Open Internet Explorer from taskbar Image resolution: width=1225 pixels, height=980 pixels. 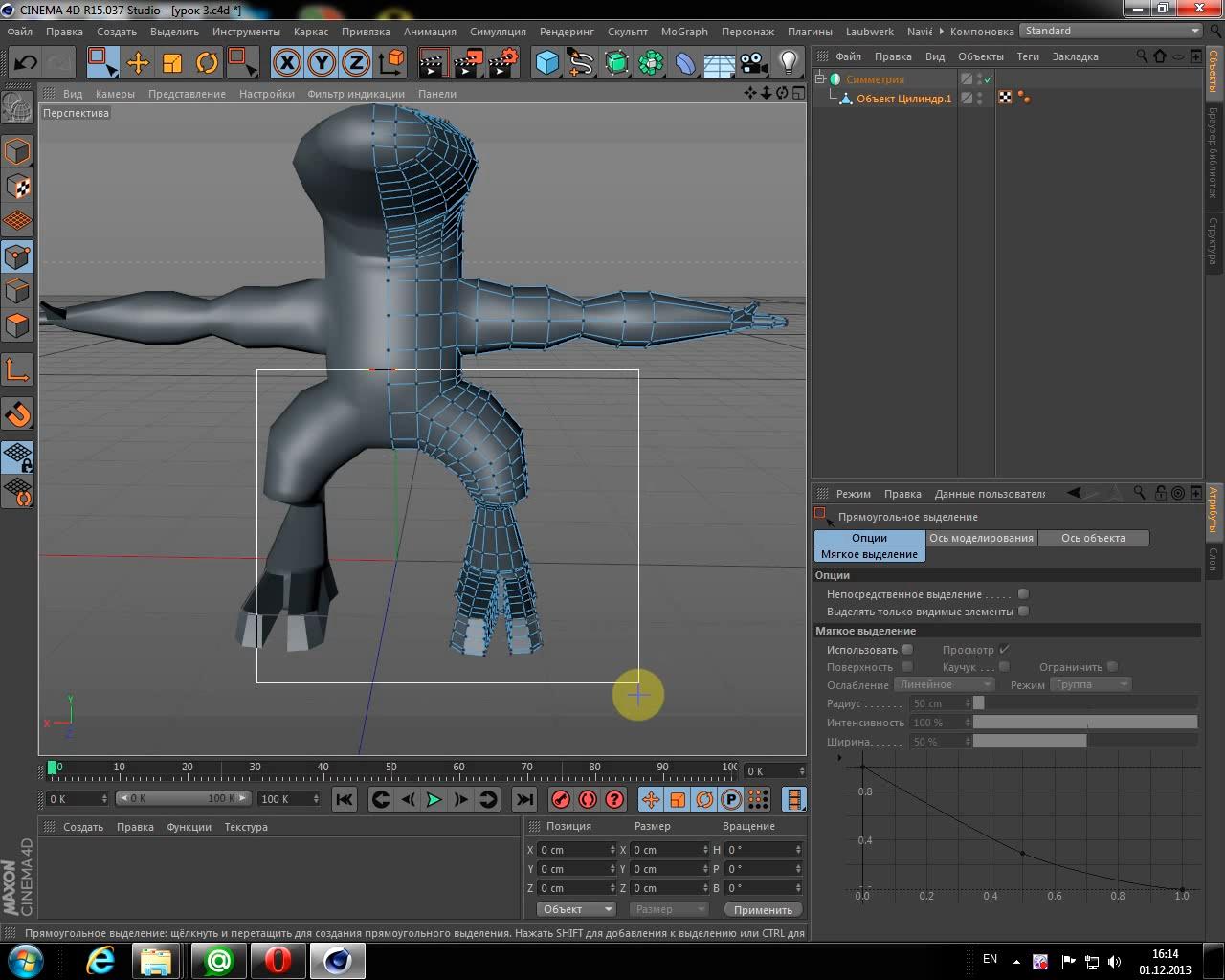(x=100, y=961)
